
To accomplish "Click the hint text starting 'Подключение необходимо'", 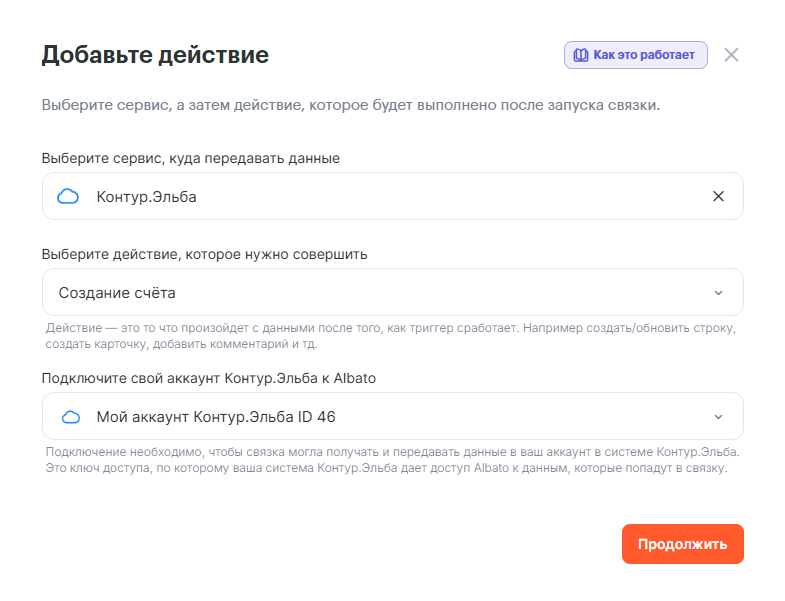I will point(391,460).
